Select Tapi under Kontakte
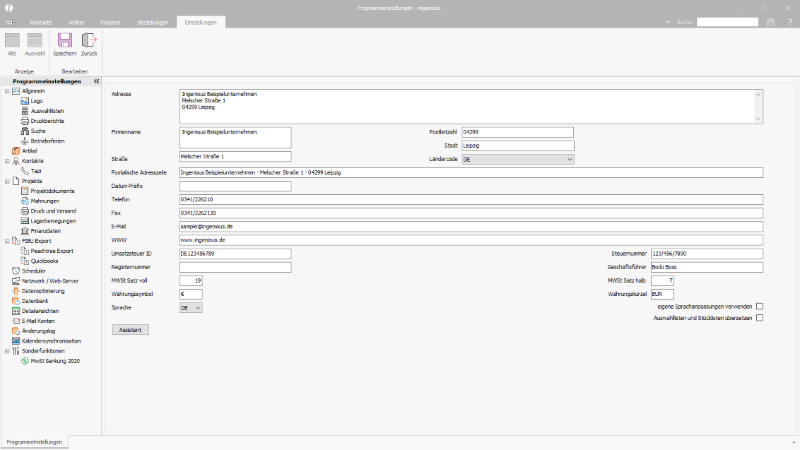 [x=35, y=171]
